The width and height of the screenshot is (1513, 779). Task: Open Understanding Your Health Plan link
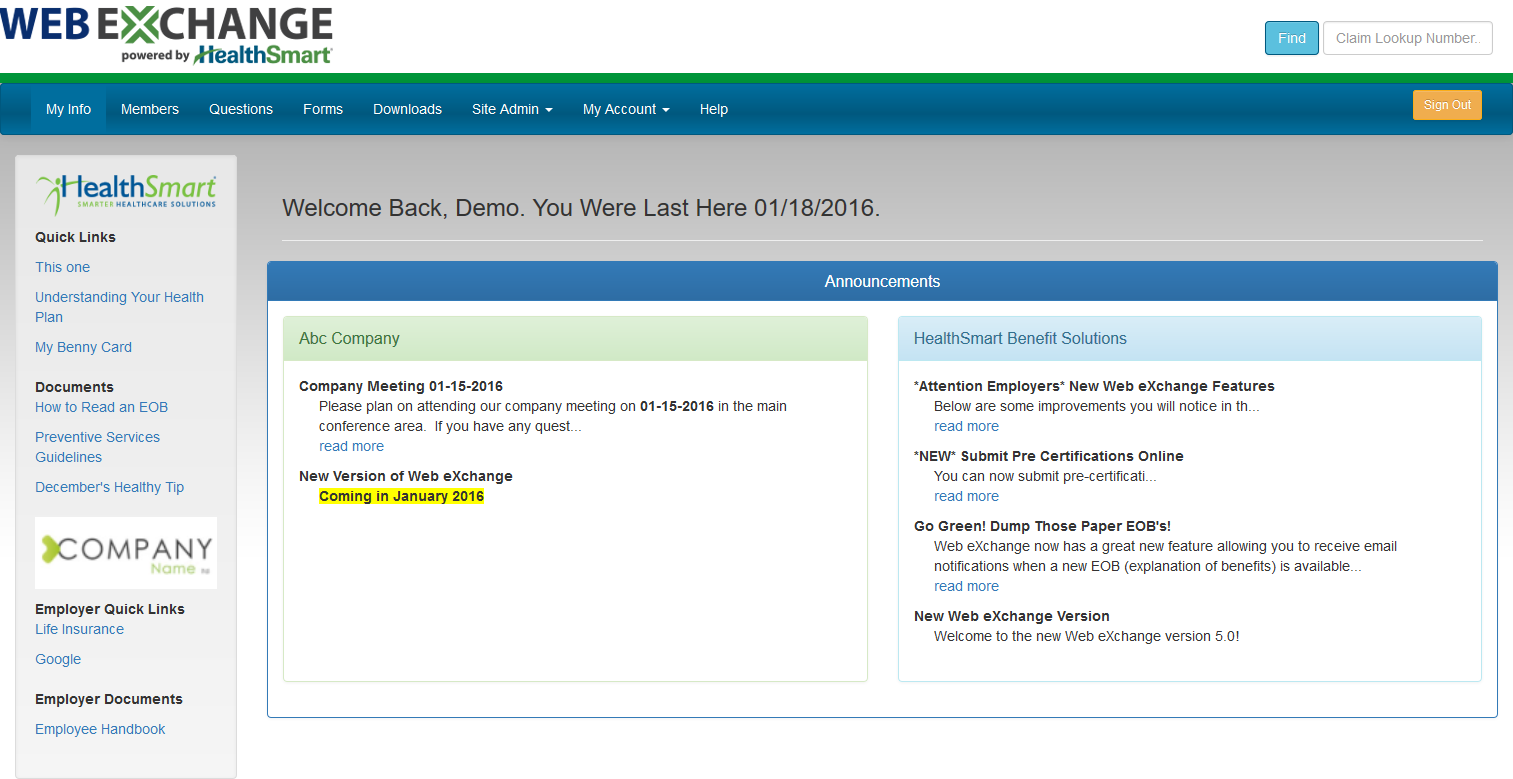click(119, 307)
